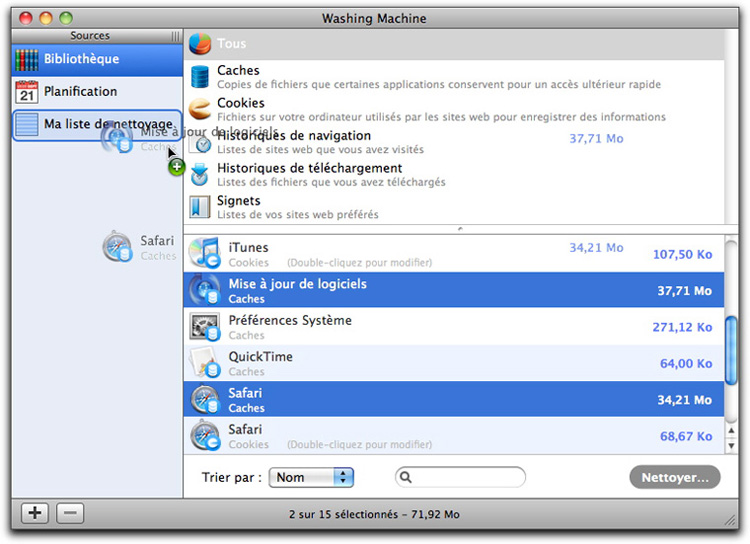750x544 pixels.
Task: Click the Caches database icon
Action: pyautogui.click(x=200, y=77)
